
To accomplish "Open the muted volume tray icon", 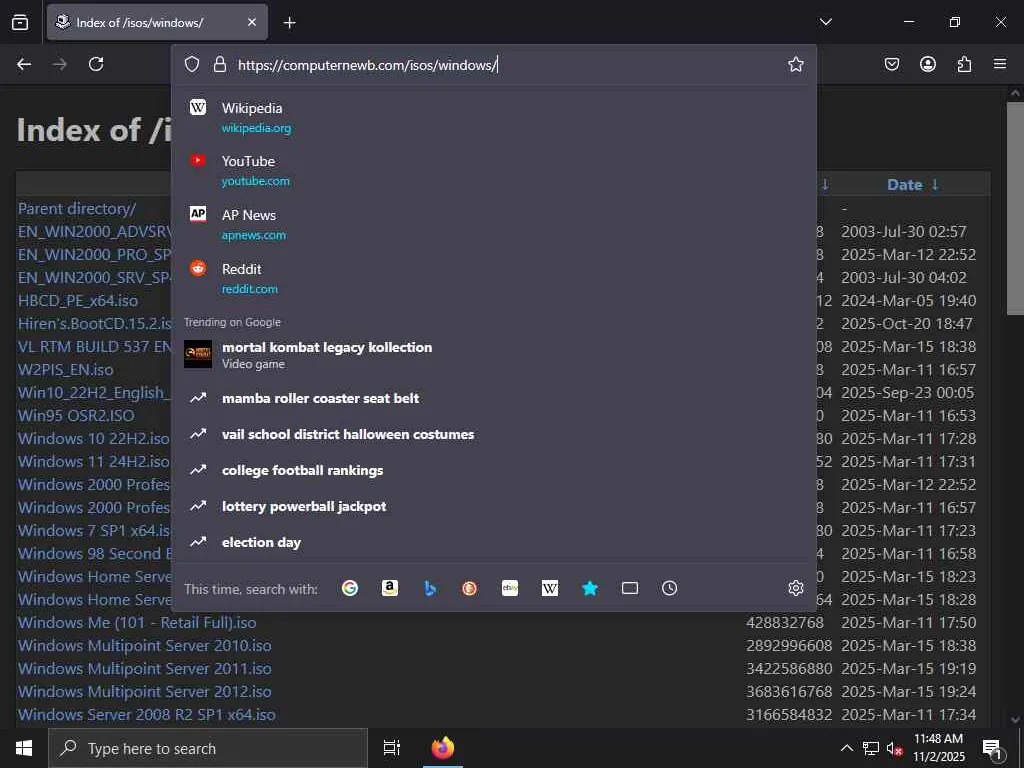I will click(894, 748).
